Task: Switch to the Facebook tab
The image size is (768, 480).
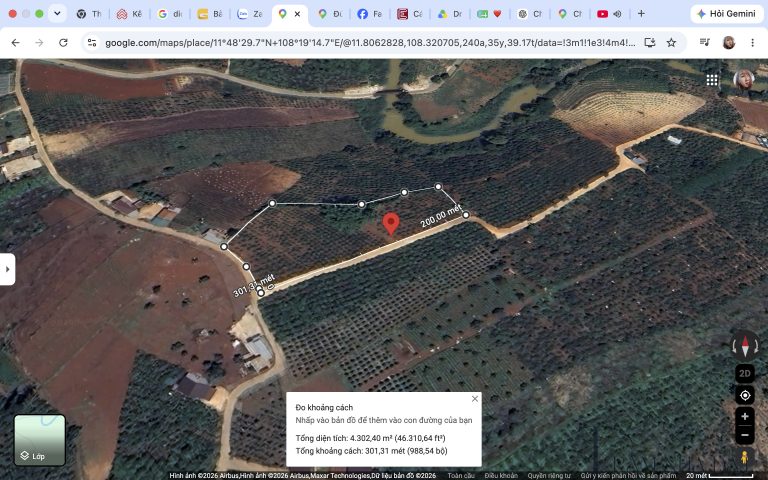Action: pyautogui.click(x=370, y=14)
